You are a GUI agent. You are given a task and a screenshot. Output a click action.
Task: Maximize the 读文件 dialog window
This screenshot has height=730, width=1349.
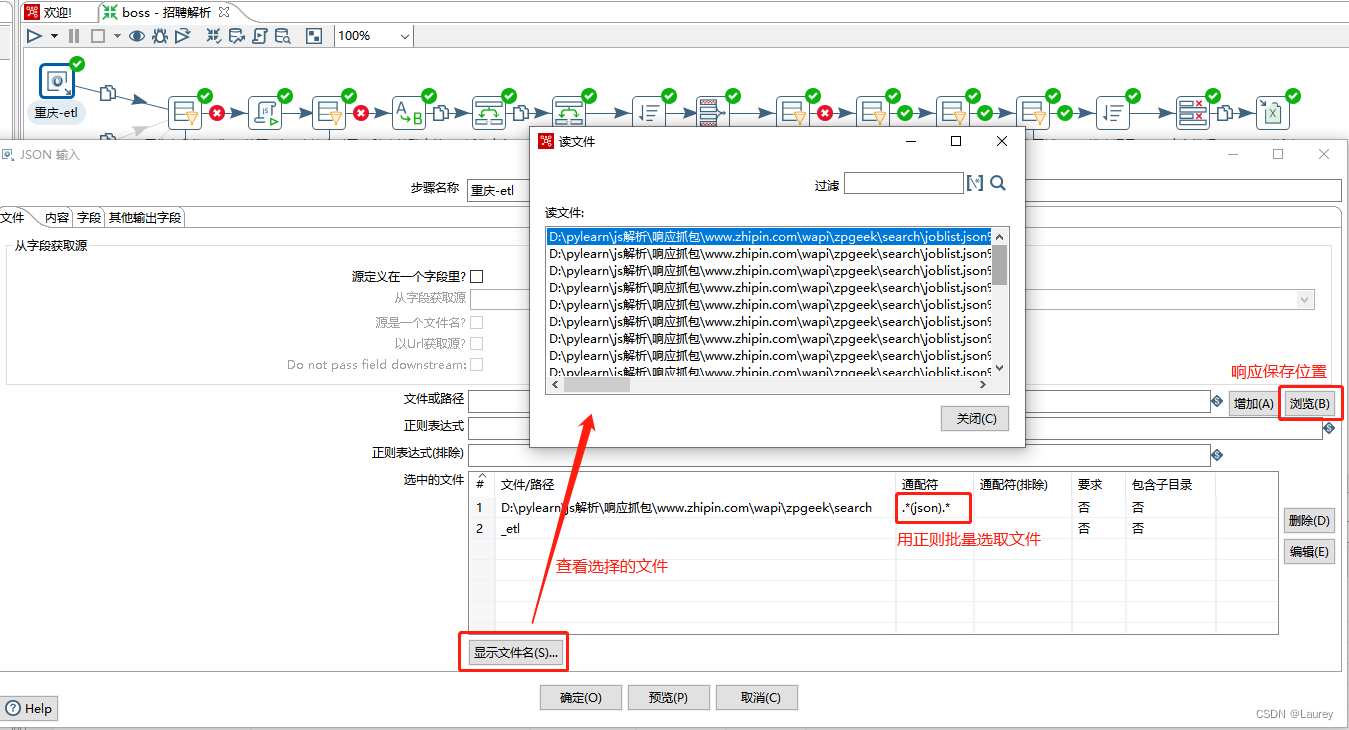pyautogui.click(x=956, y=141)
